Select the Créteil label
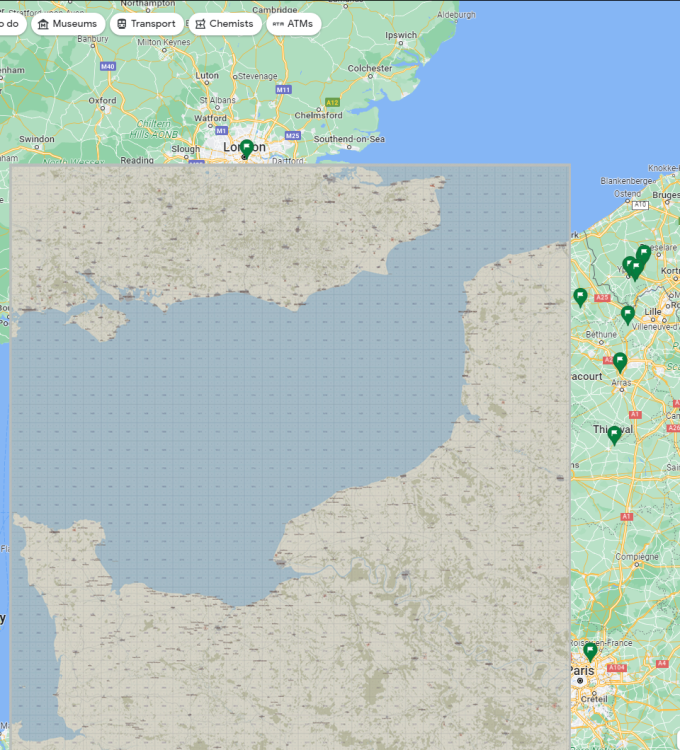The image size is (680, 750). point(594,699)
